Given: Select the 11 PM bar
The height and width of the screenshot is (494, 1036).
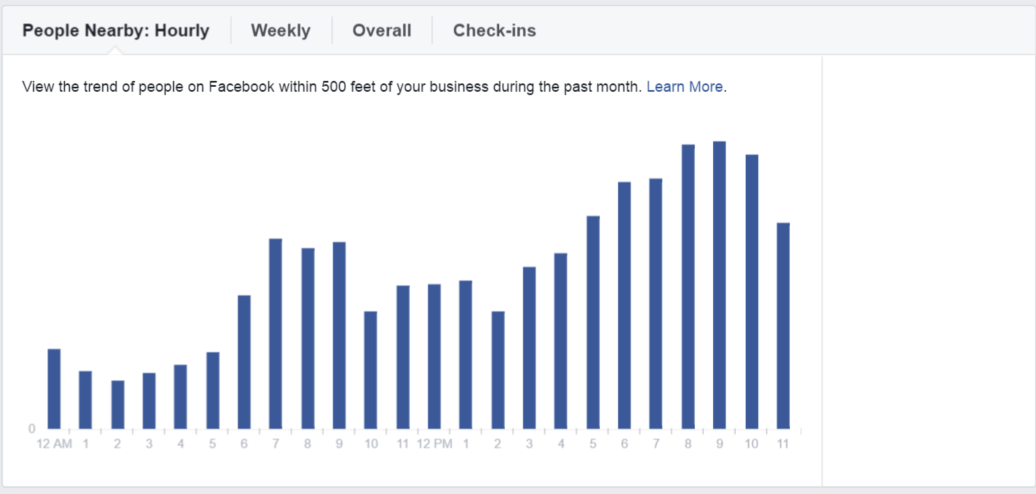Looking at the screenshot, I should tap(783, 325).
